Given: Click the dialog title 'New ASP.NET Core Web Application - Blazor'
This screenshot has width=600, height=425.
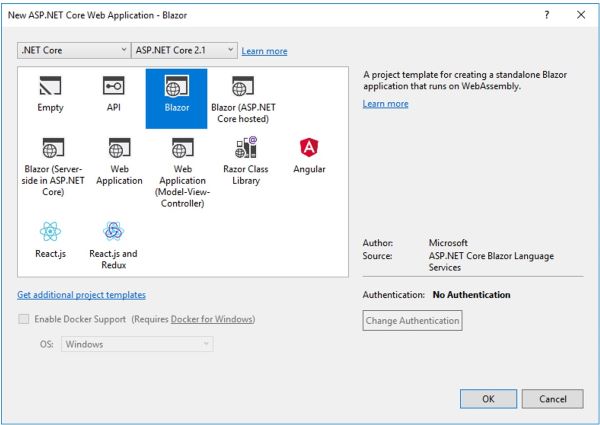Looking at the screenshot, I should [98, 15].
